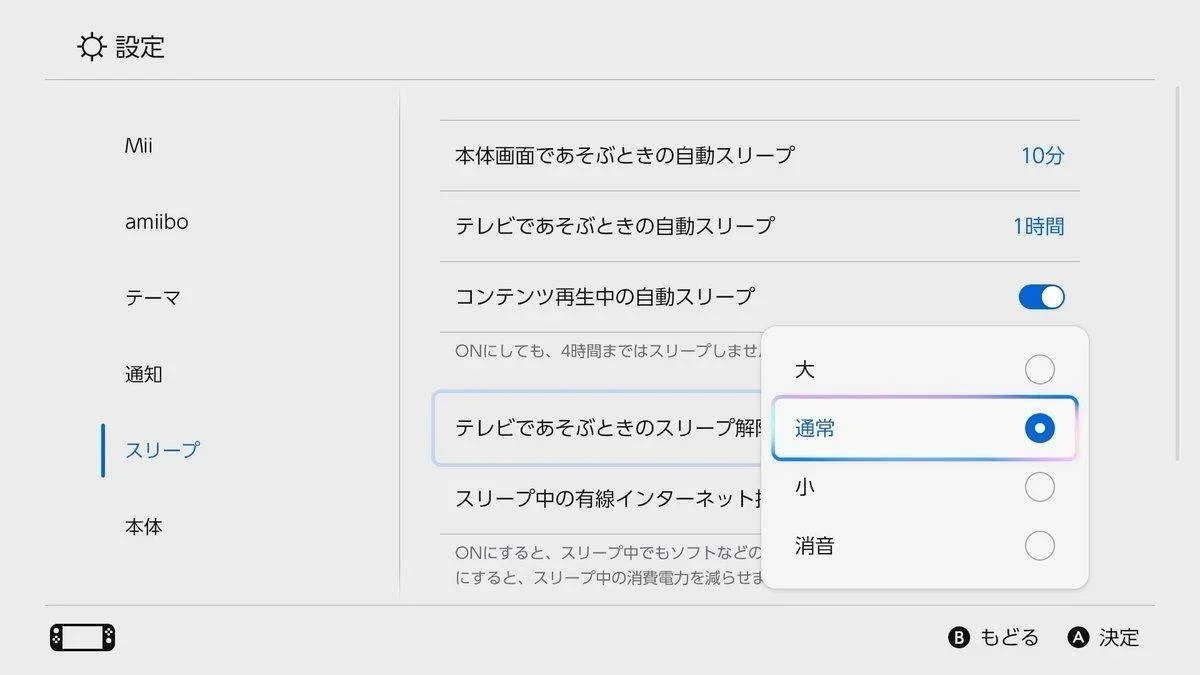
Task: Select the スリープ sidebar item
Action: (162, 450)
